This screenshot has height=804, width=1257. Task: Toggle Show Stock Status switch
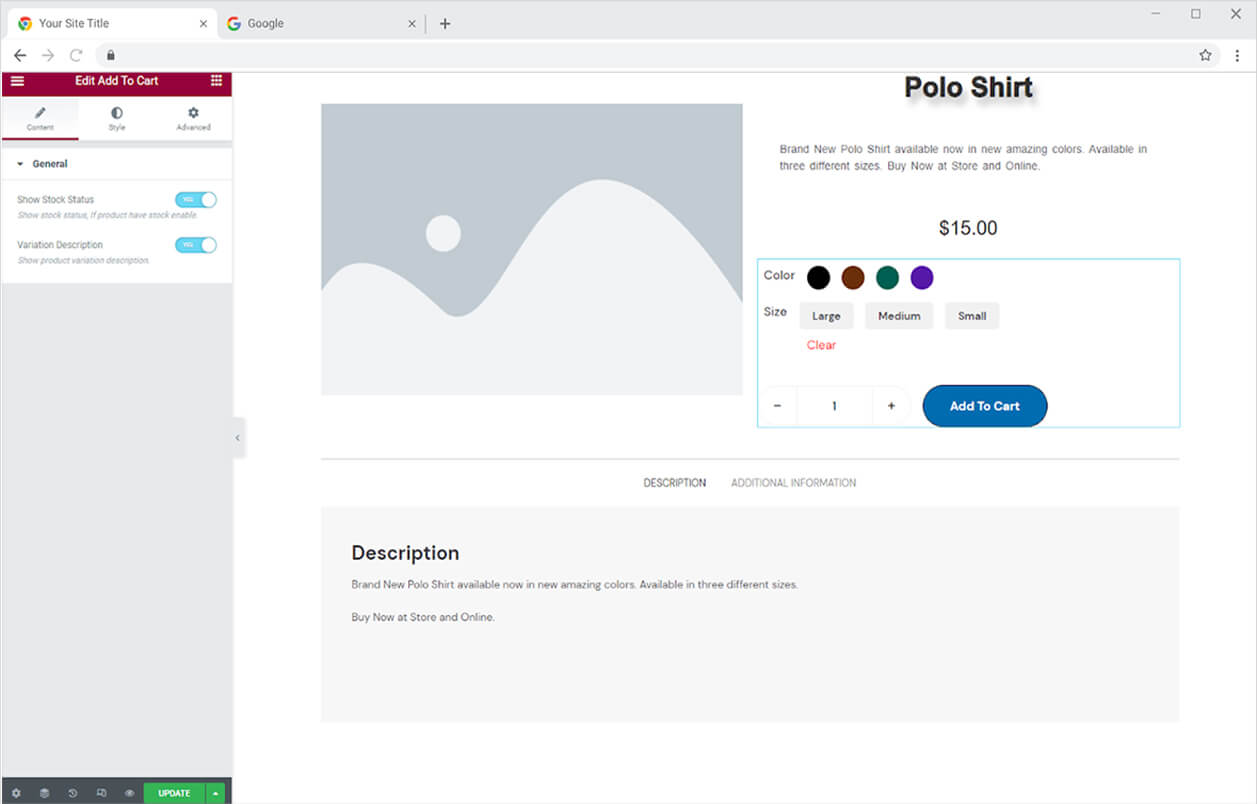point(195,200)
